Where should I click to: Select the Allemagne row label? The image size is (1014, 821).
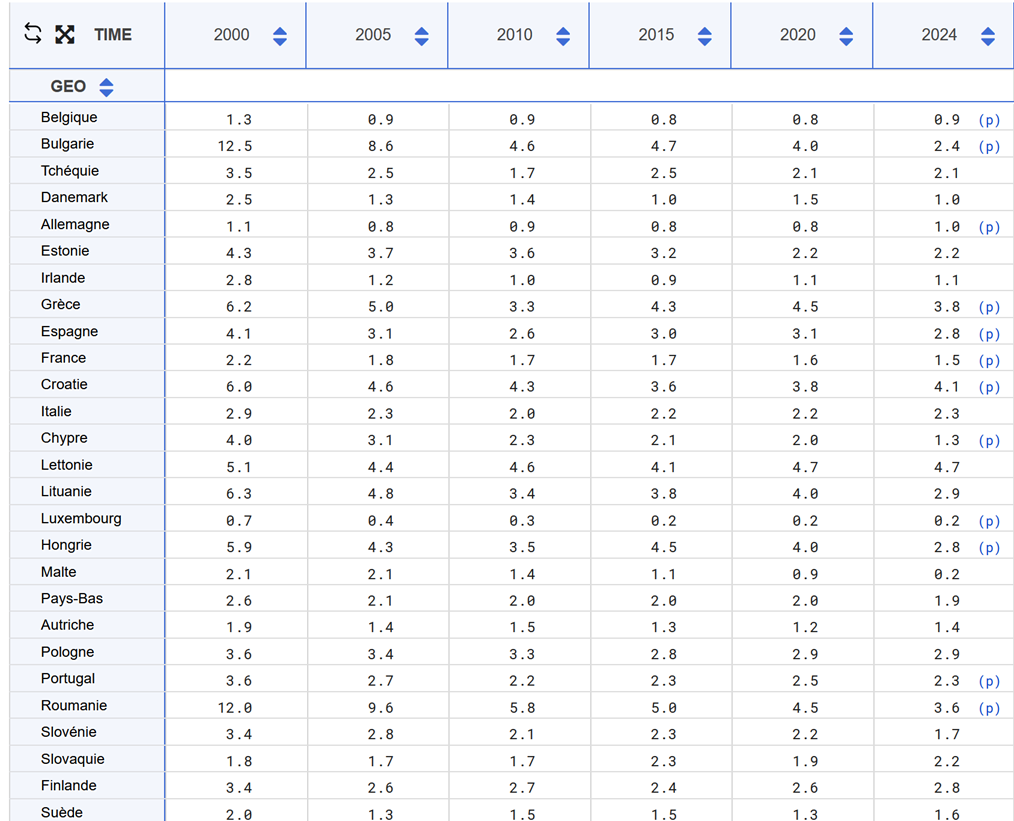point(75,224)
